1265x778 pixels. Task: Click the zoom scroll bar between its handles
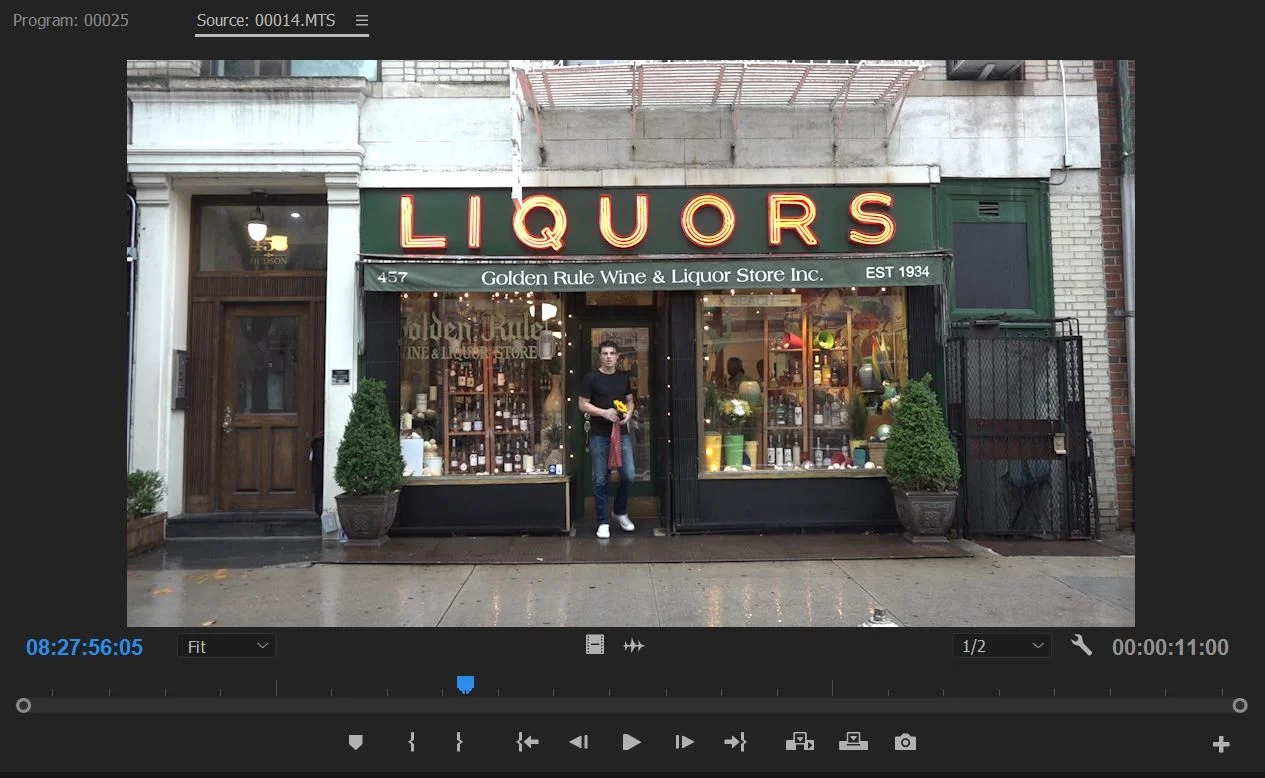[x=631, y=705]
